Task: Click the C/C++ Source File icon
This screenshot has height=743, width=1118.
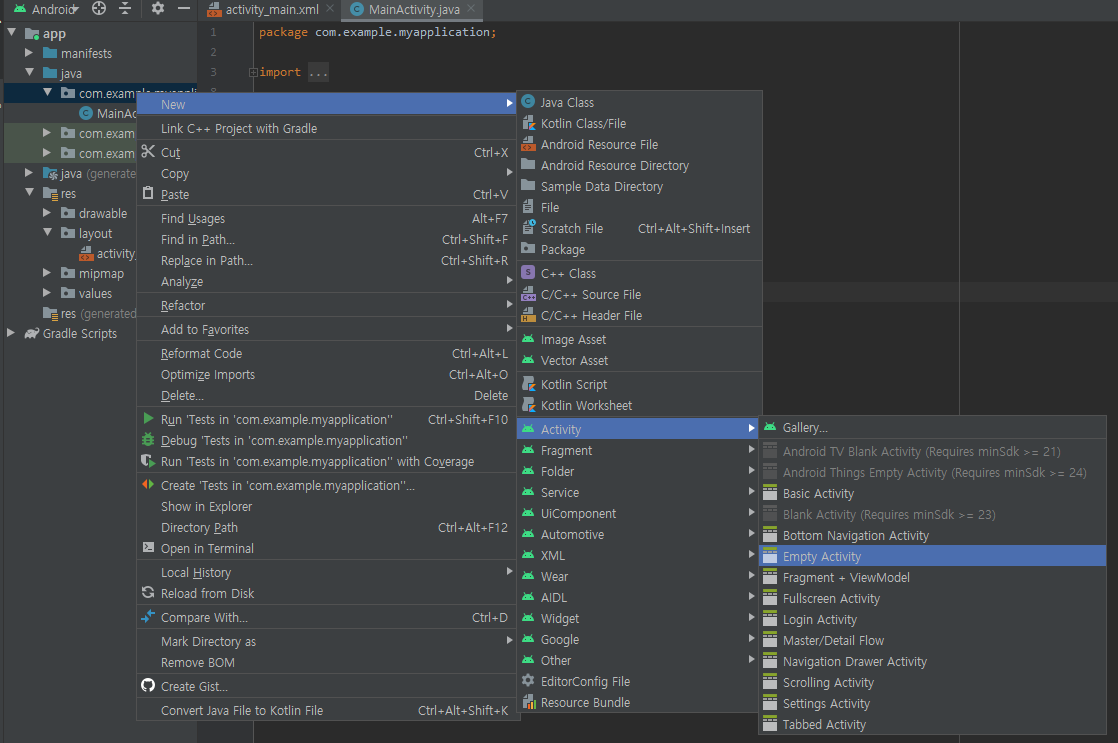Action: pyautogui.click(x=528, y=294)
